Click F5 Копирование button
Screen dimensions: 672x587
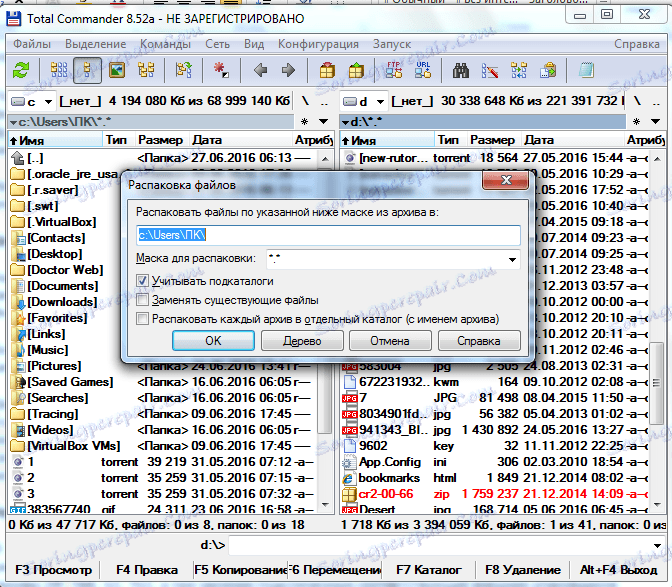[x=241, y=570]
